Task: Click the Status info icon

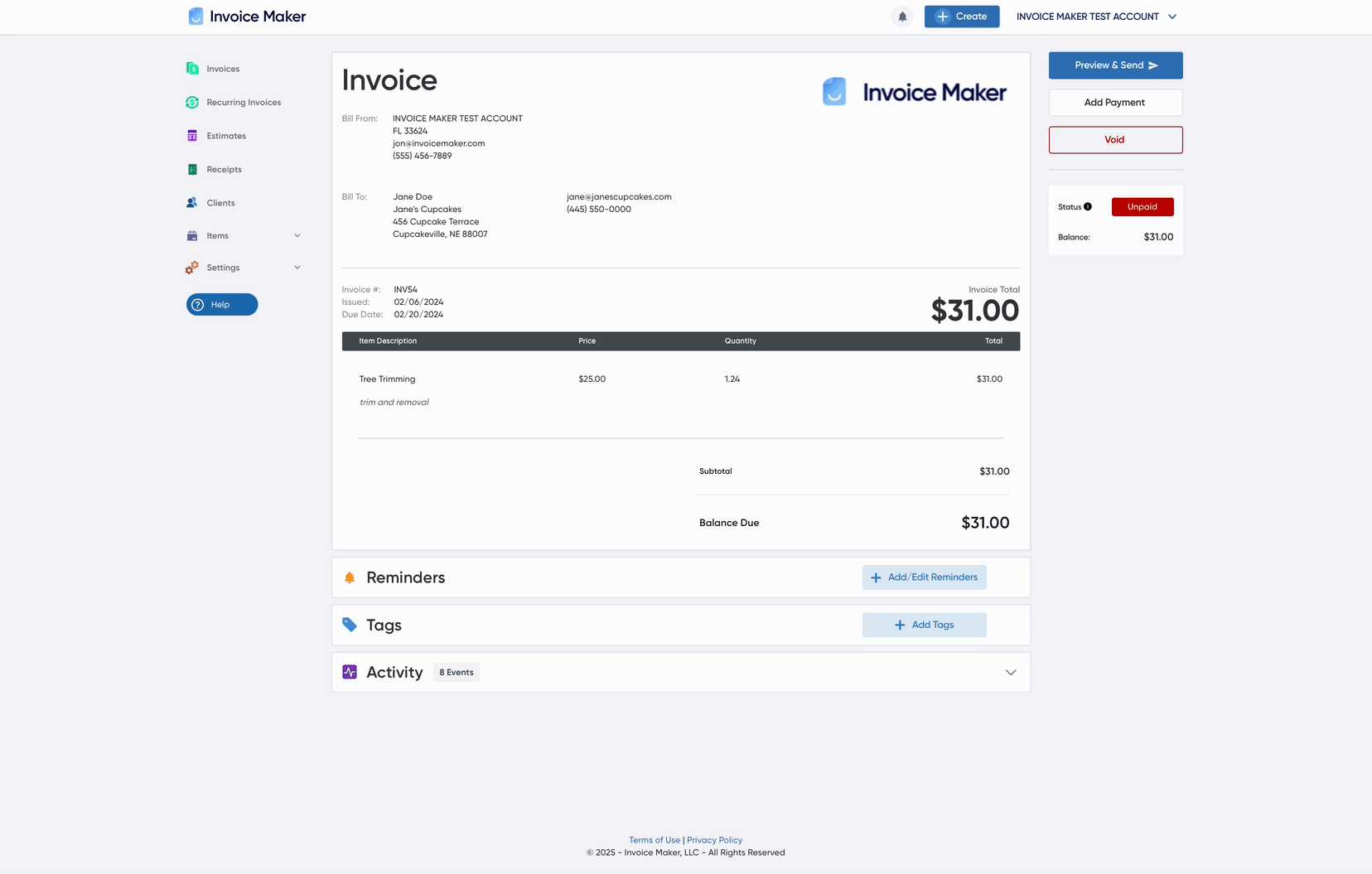Action: tap(1088, 207)
